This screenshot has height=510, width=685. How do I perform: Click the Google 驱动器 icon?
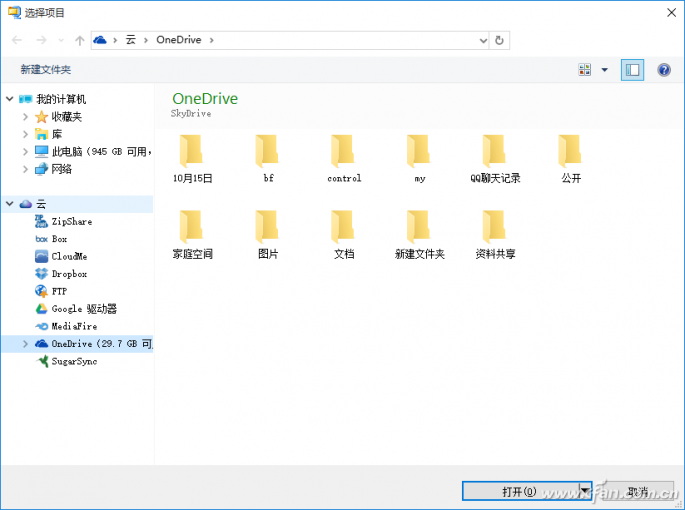(x=41, y=309)
